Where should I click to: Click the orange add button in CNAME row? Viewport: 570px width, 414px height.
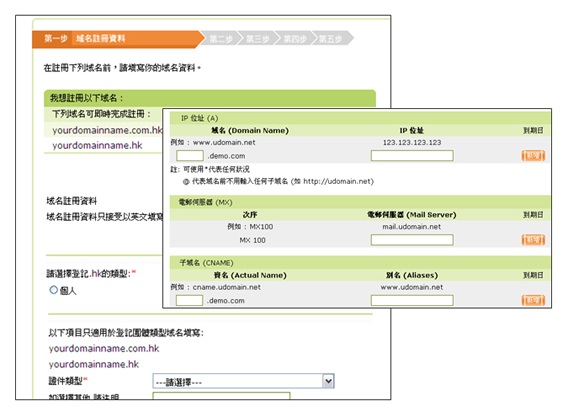533,301
